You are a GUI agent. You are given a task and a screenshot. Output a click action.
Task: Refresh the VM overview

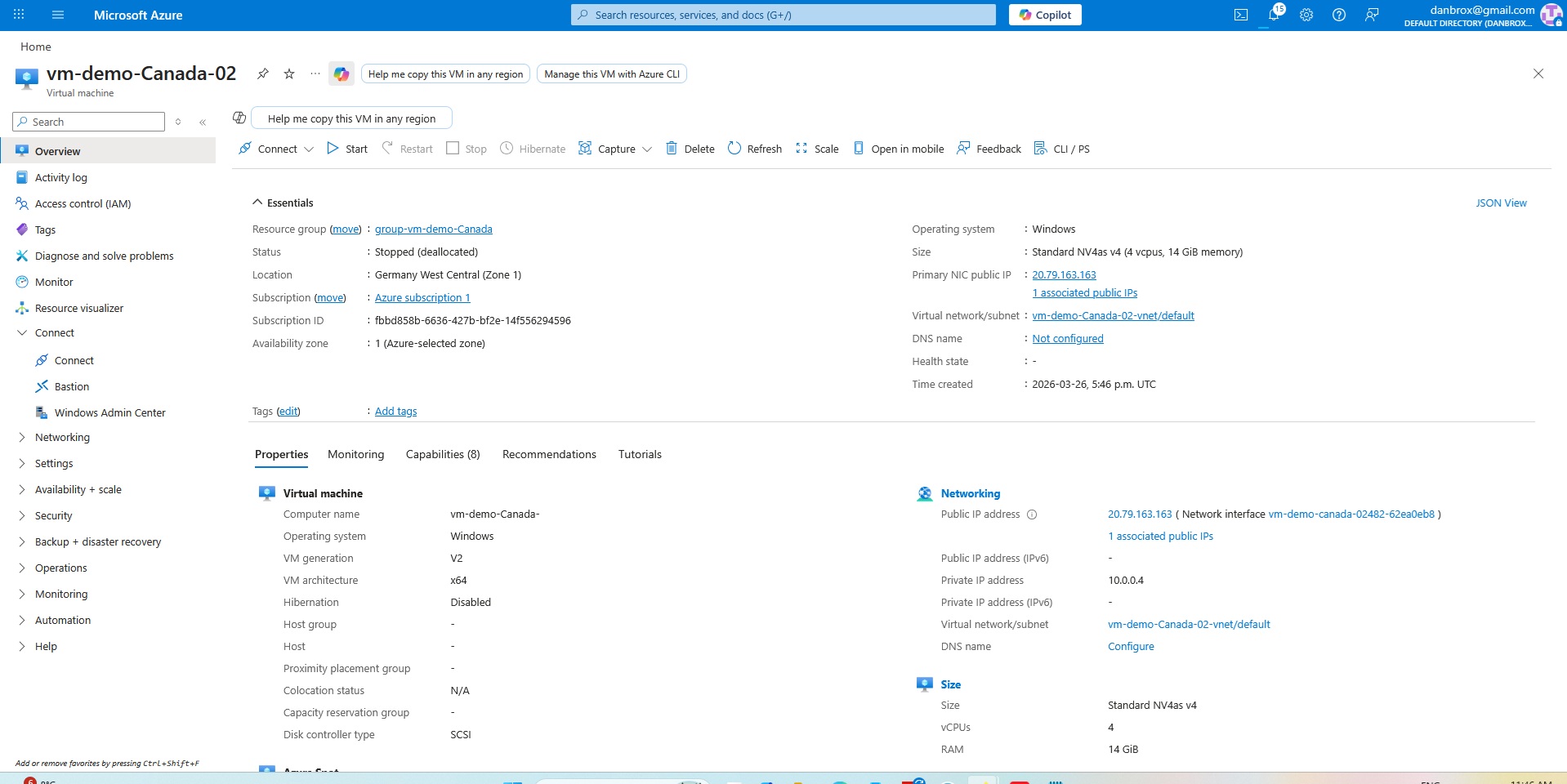tap(755, 149)
